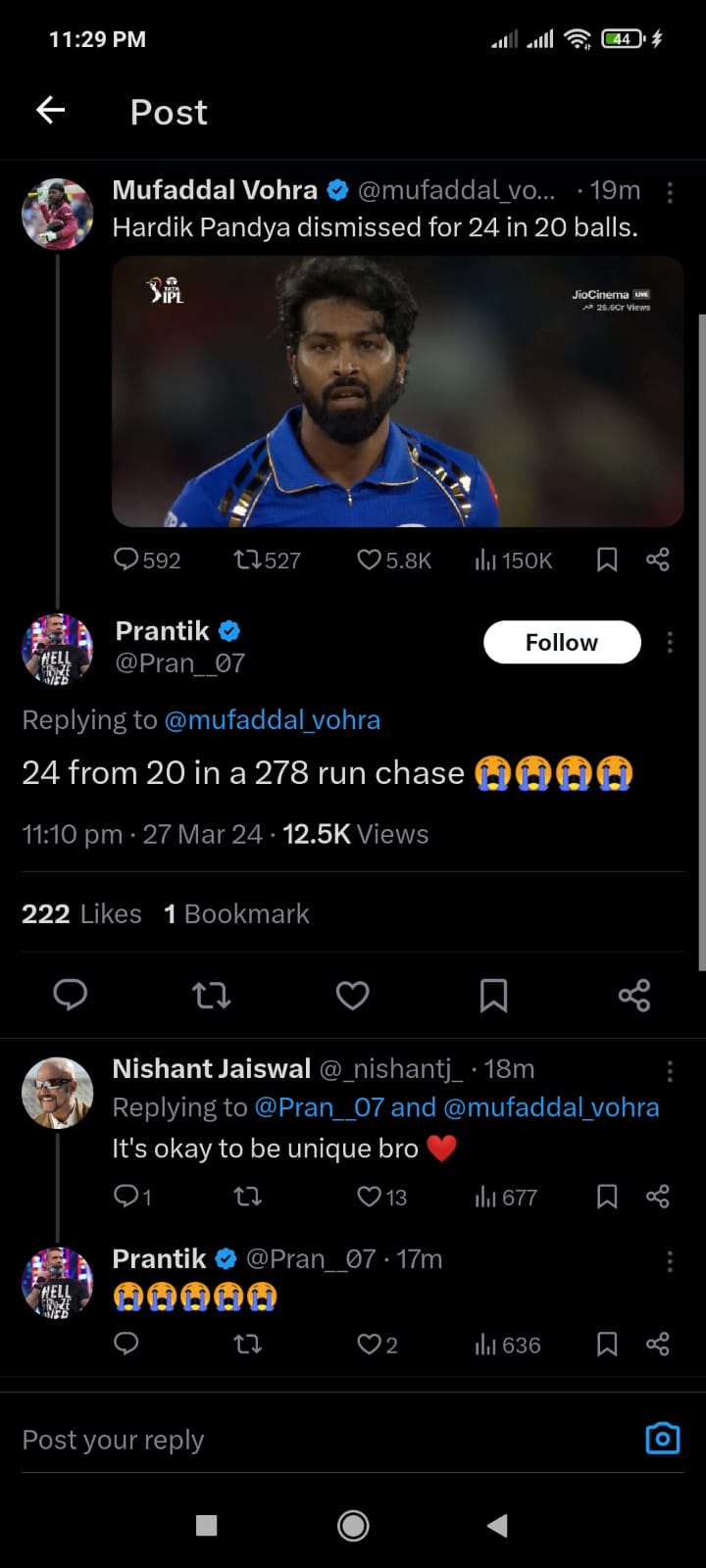Screen dimensions: 706x1568
Task: Tap the back arrow icon
Action: click(50, 111)
